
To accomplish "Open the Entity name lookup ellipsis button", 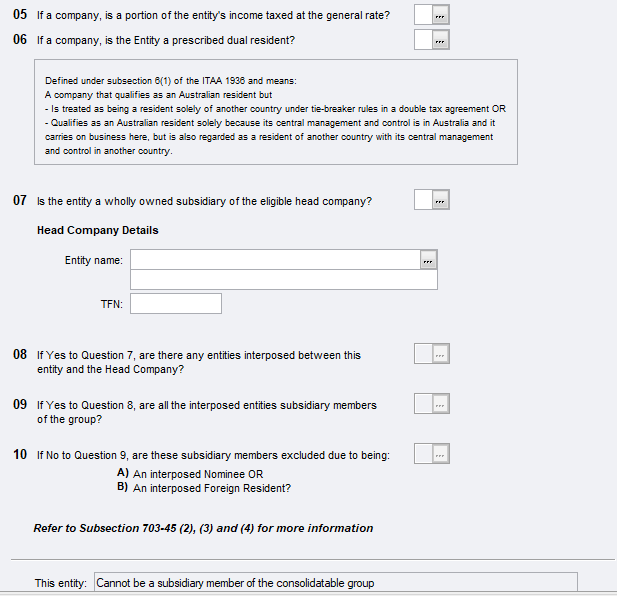I will 429,260.
